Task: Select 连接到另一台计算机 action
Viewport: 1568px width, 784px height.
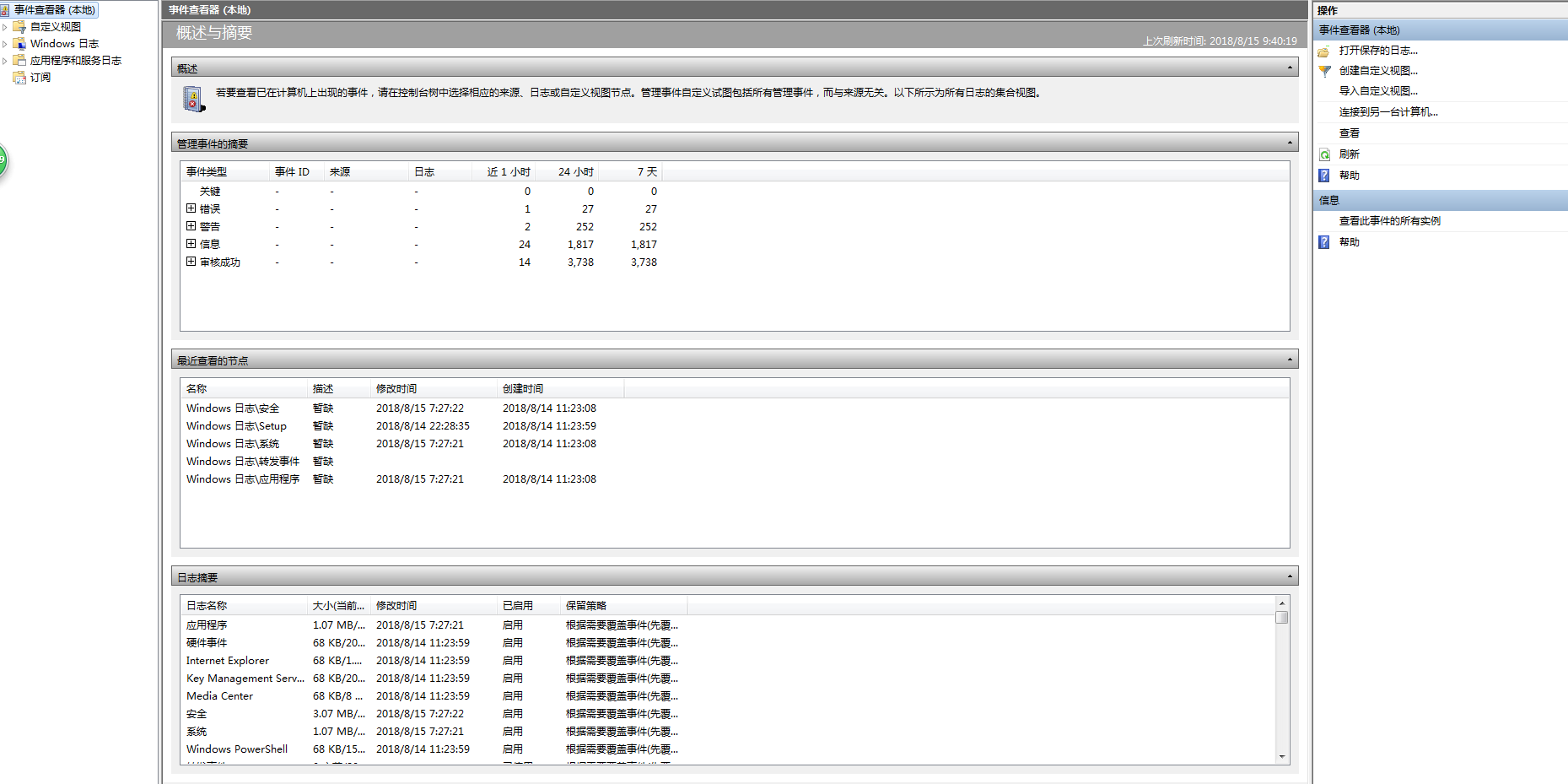Action: [x=1387, y=112]
